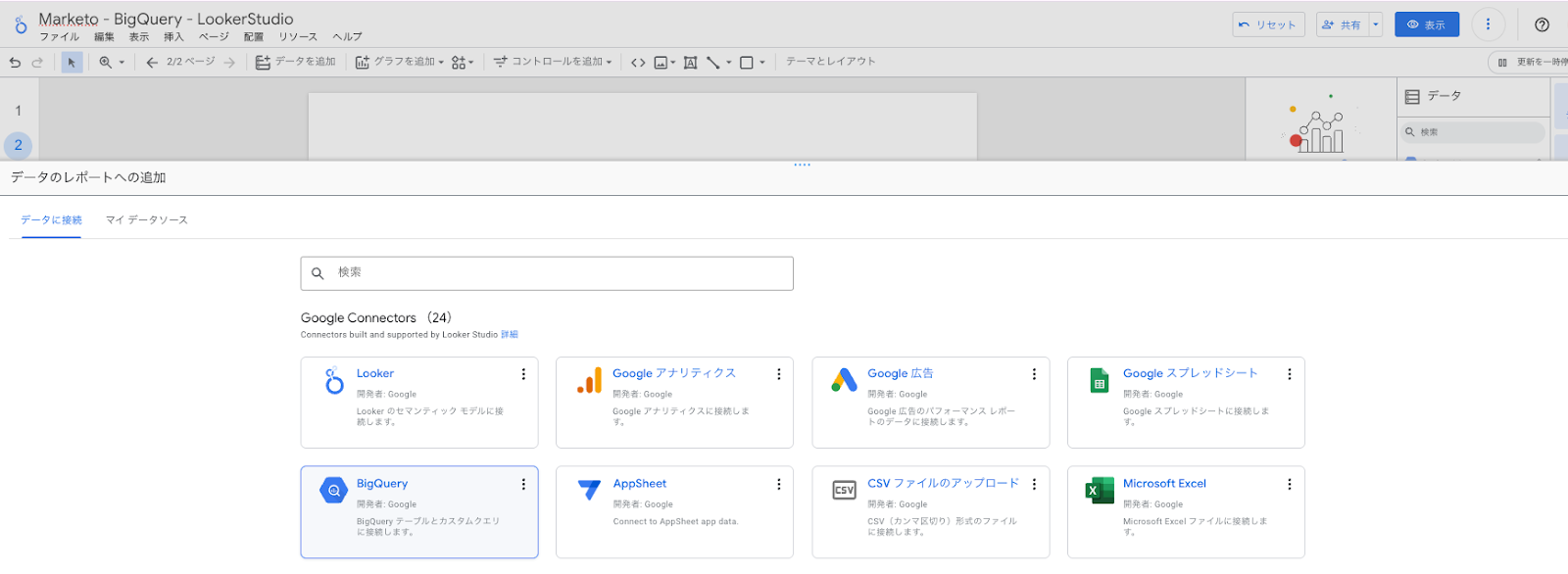Select page 2 in the page list

pyautogui.click(x=19, y=145)
